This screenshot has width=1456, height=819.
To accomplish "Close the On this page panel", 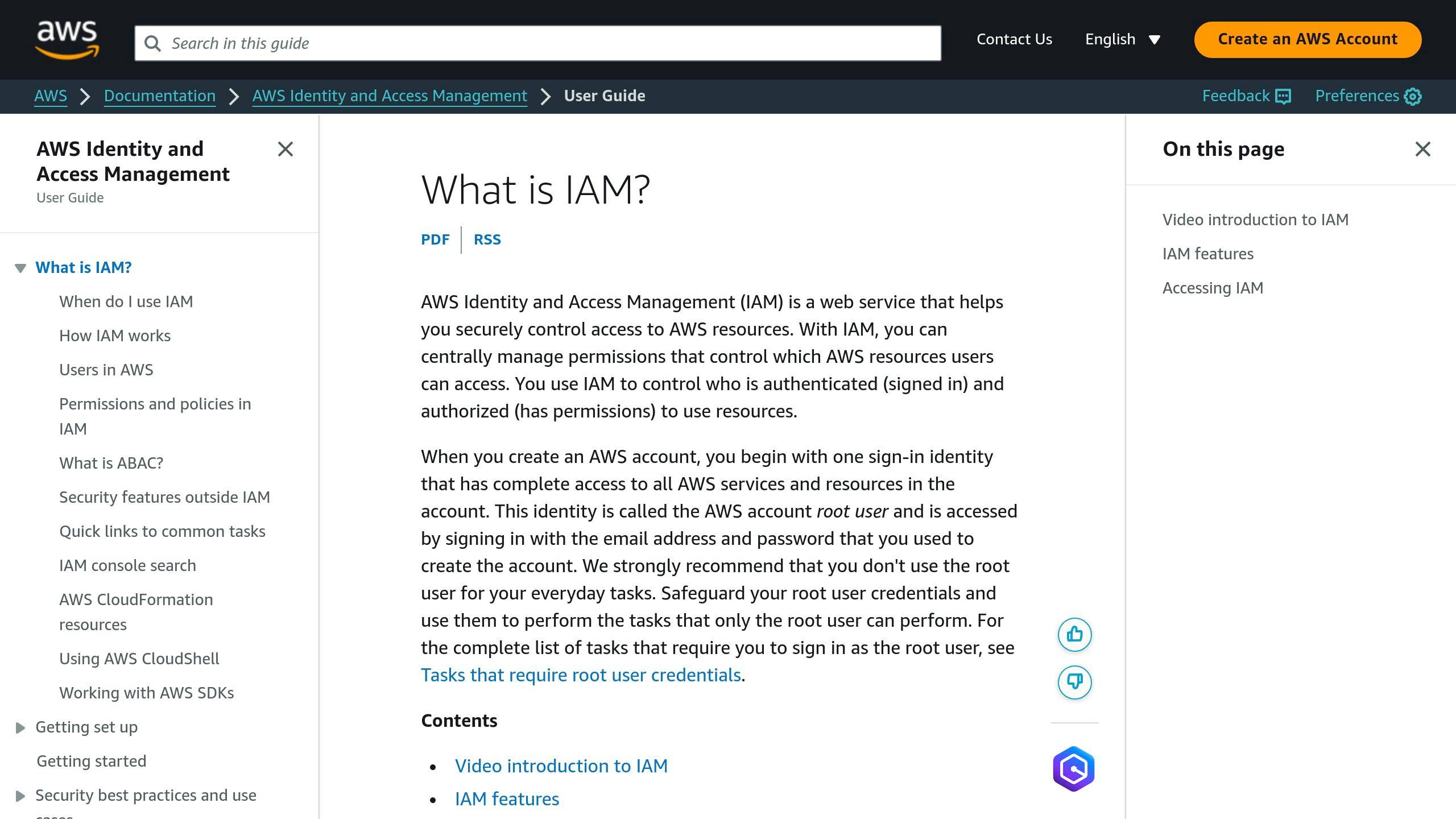I will 1423,149.
